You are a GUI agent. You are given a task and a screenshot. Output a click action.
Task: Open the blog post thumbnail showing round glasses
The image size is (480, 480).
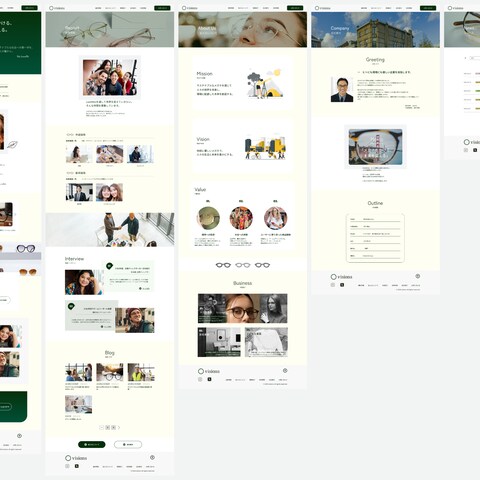110,372
